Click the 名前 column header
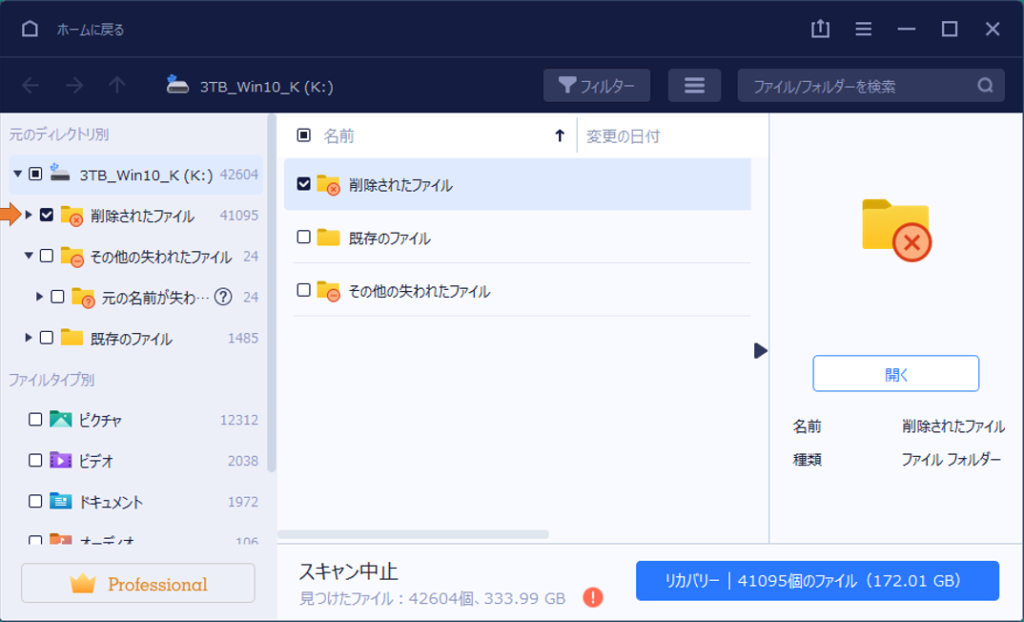This screenshot has width=1024, height=622. (x=339, y=135)
